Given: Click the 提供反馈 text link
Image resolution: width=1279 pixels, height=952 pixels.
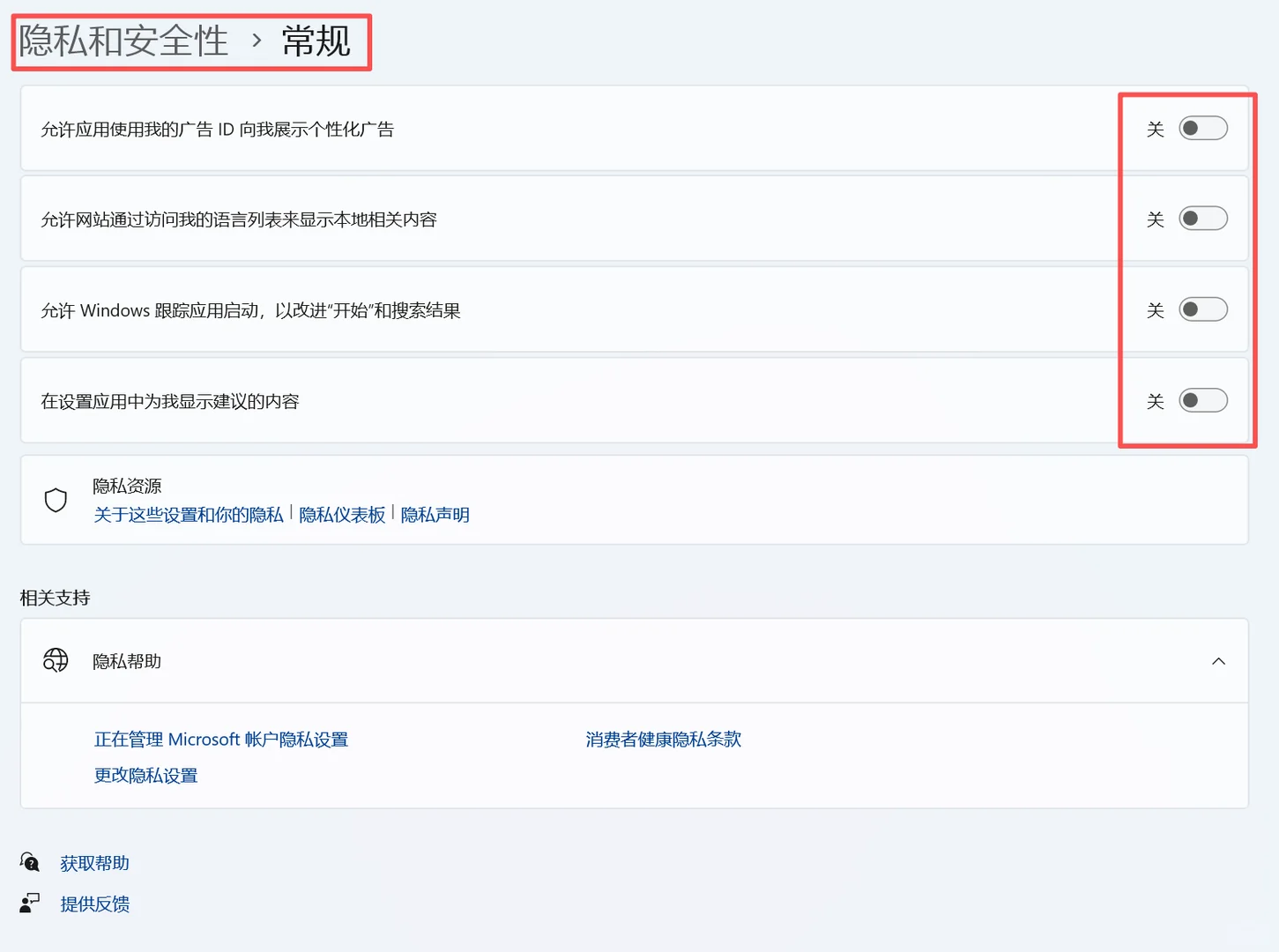Looking at the screenshot, I should tap(95, 903).
